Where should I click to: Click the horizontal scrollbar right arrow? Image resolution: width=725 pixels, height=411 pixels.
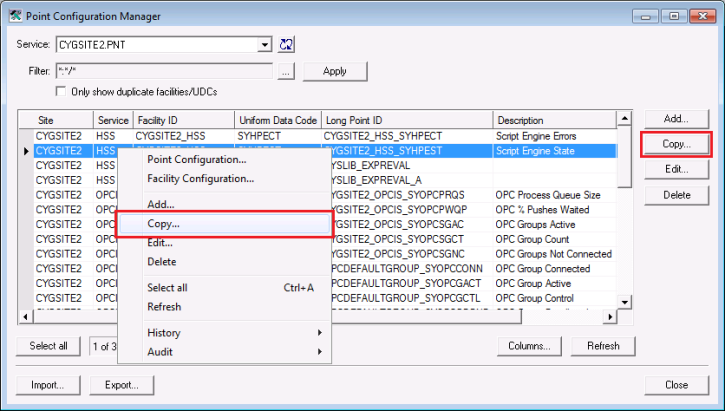(x=610, y=317)
